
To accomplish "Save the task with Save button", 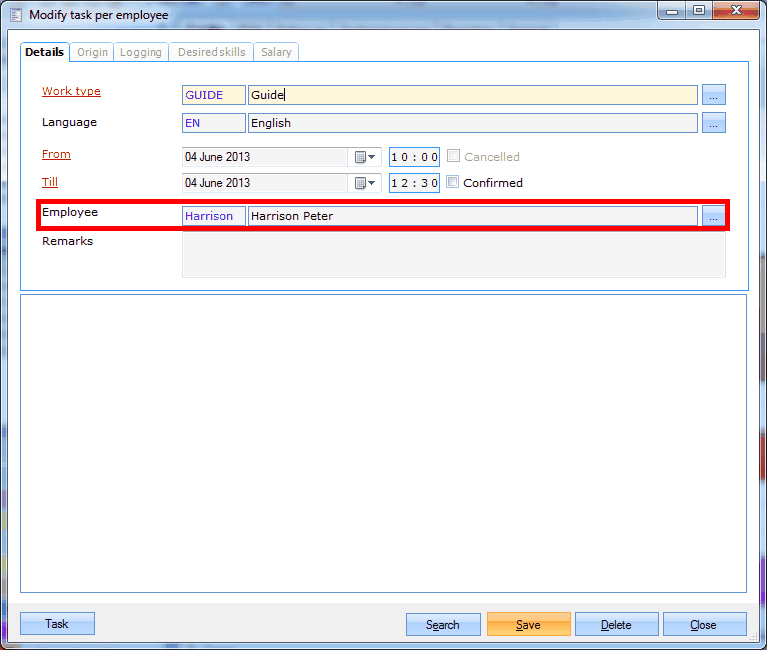I will [529, 625].
